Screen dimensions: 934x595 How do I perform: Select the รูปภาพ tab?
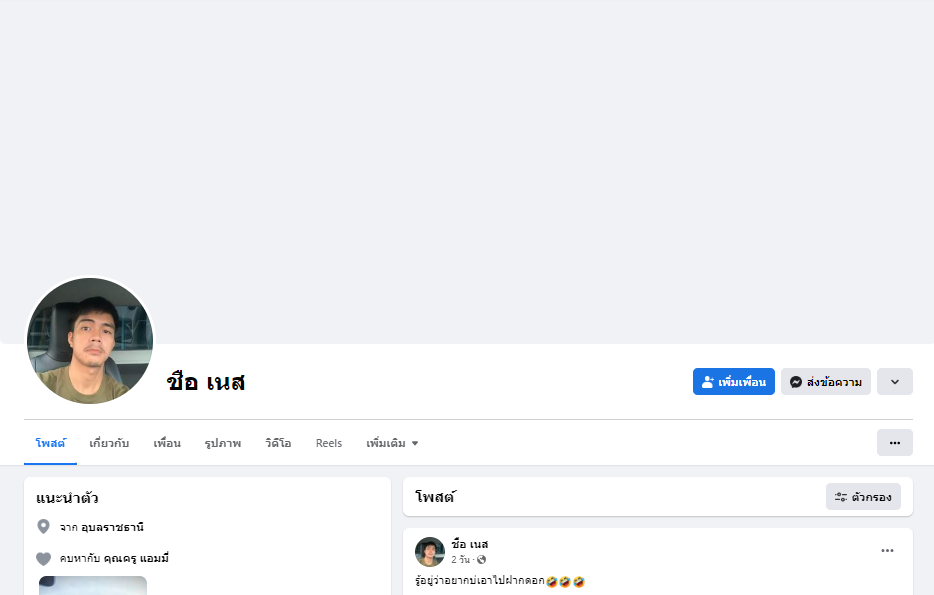(x=223, y=443)
